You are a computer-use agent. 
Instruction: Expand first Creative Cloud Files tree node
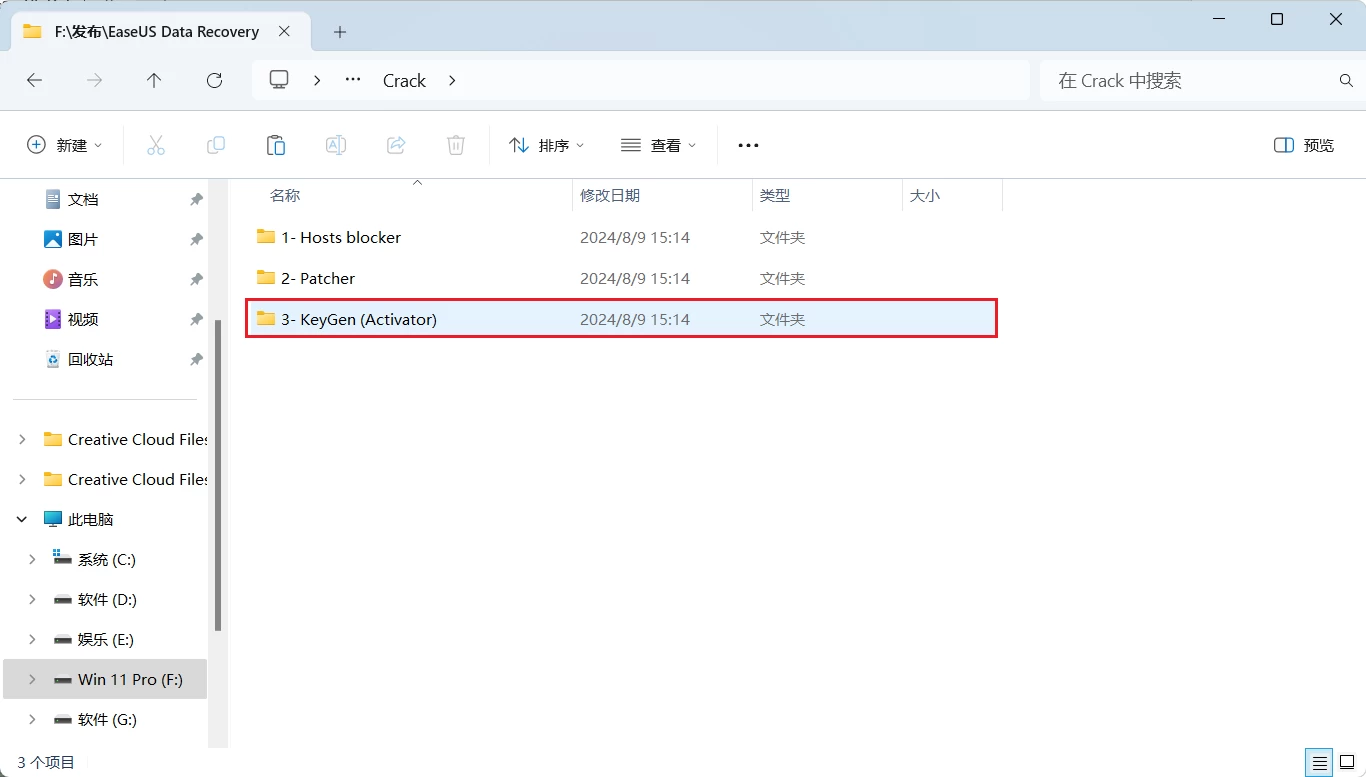pos(23,439)
